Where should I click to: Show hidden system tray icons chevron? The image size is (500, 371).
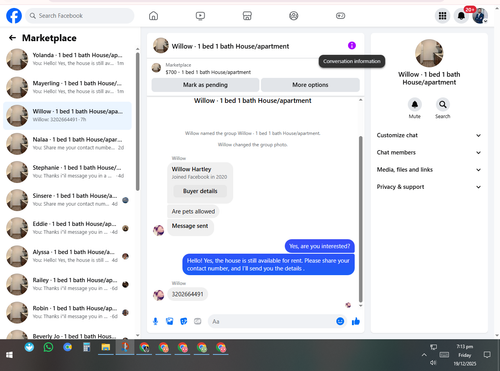424,355
